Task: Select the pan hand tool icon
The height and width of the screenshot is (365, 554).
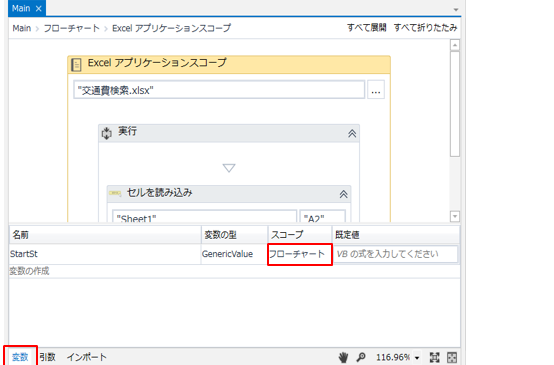Action: click(x=343, y=357)
